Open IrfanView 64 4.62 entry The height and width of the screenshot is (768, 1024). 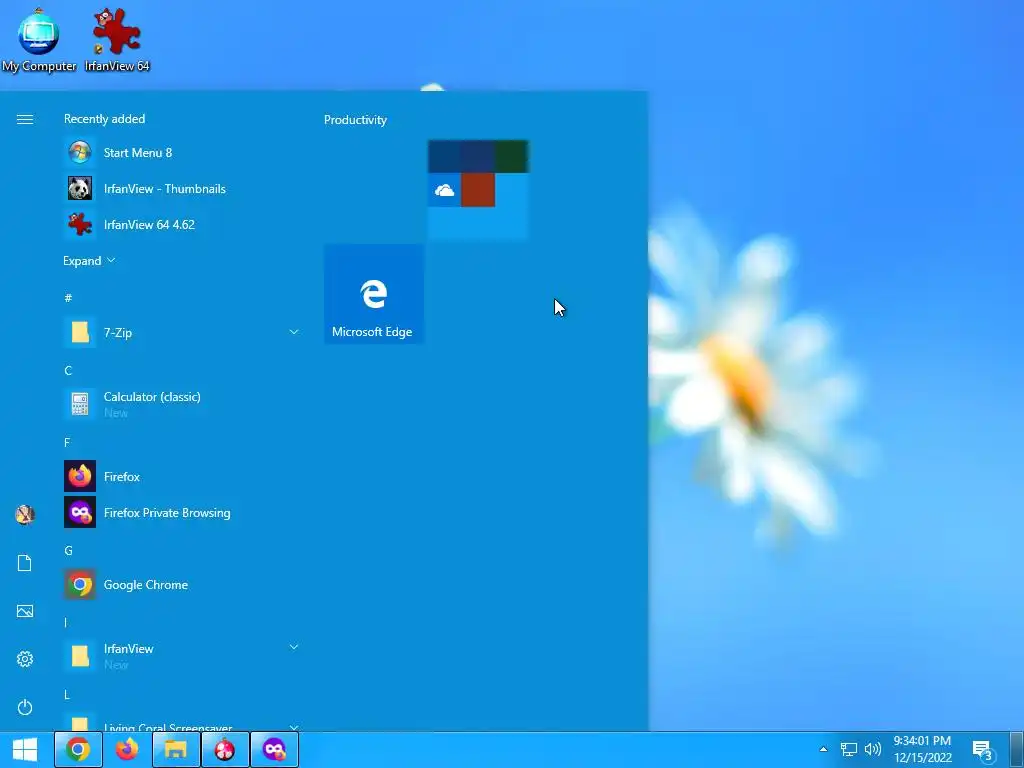(x=181, y=225)
